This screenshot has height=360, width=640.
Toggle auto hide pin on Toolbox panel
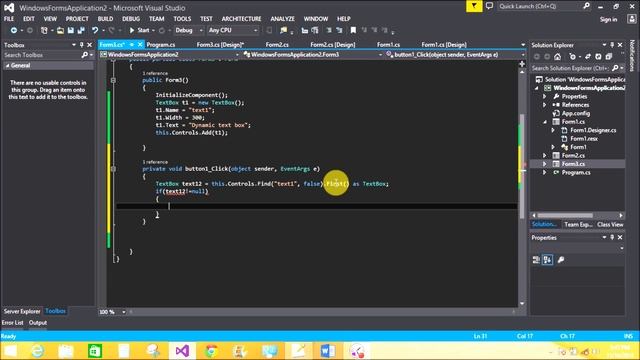82,45
